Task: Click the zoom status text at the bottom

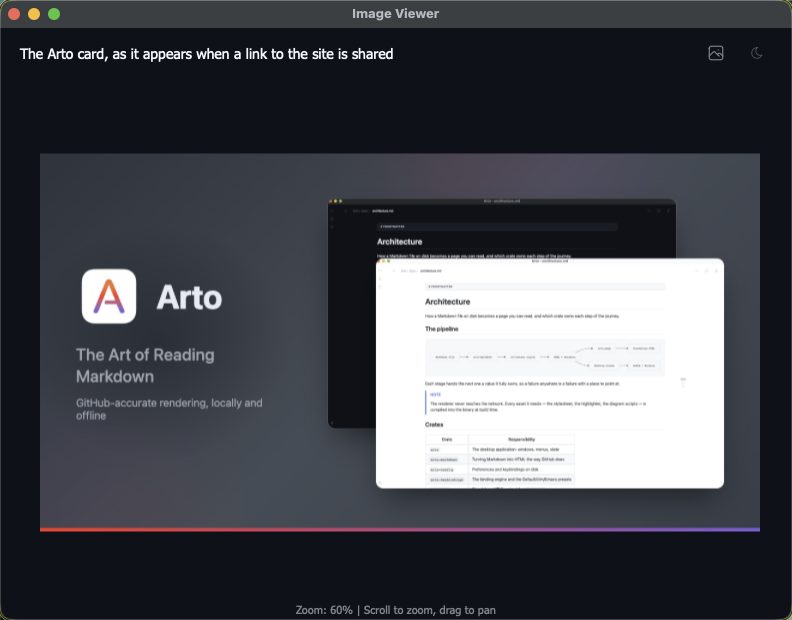Action: pos(395,610)
